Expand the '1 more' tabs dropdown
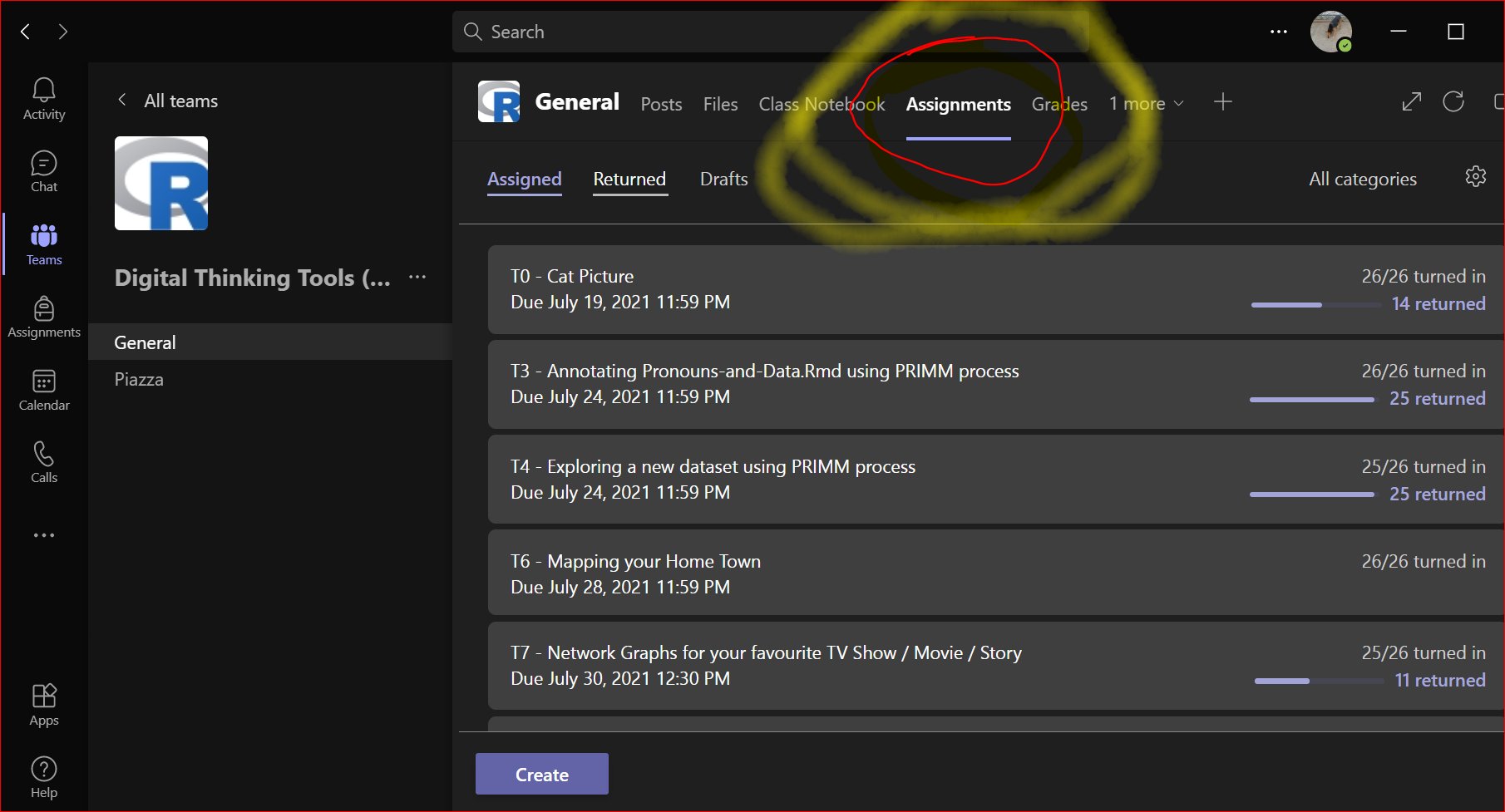Image resolution: width=1505 pixels, height=812 pixels. pos(1146,104)
